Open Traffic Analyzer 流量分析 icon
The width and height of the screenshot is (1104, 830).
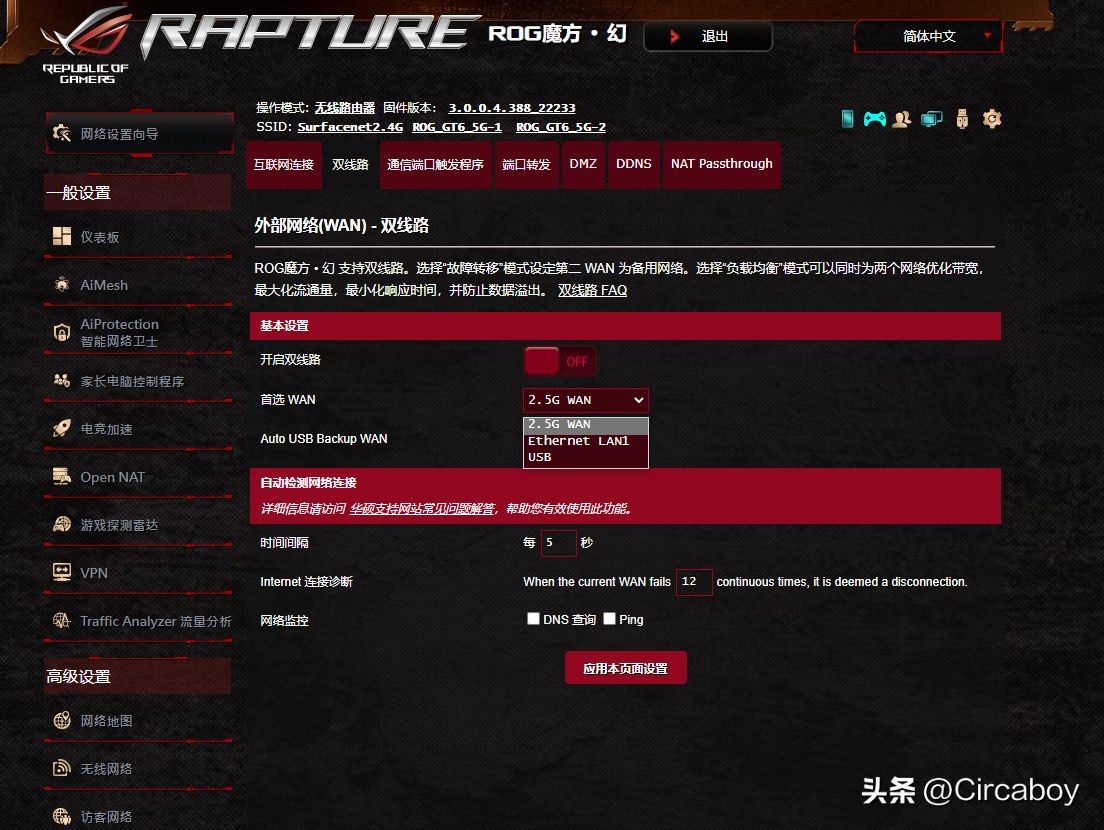[x=62, y=620]
